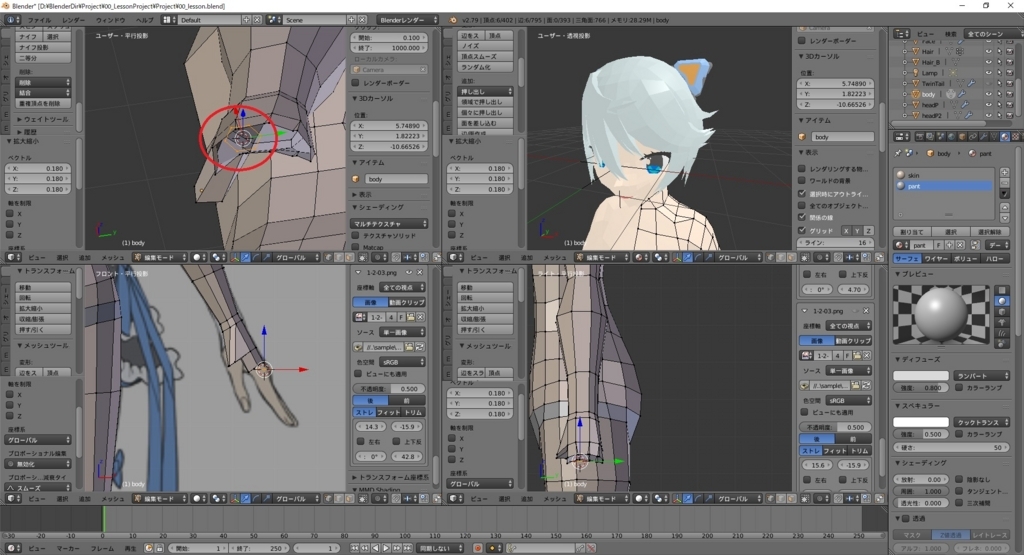Enable カラーランプ checkbox under スペキュラー
The image size is (1024, 555).
point(959,434)
